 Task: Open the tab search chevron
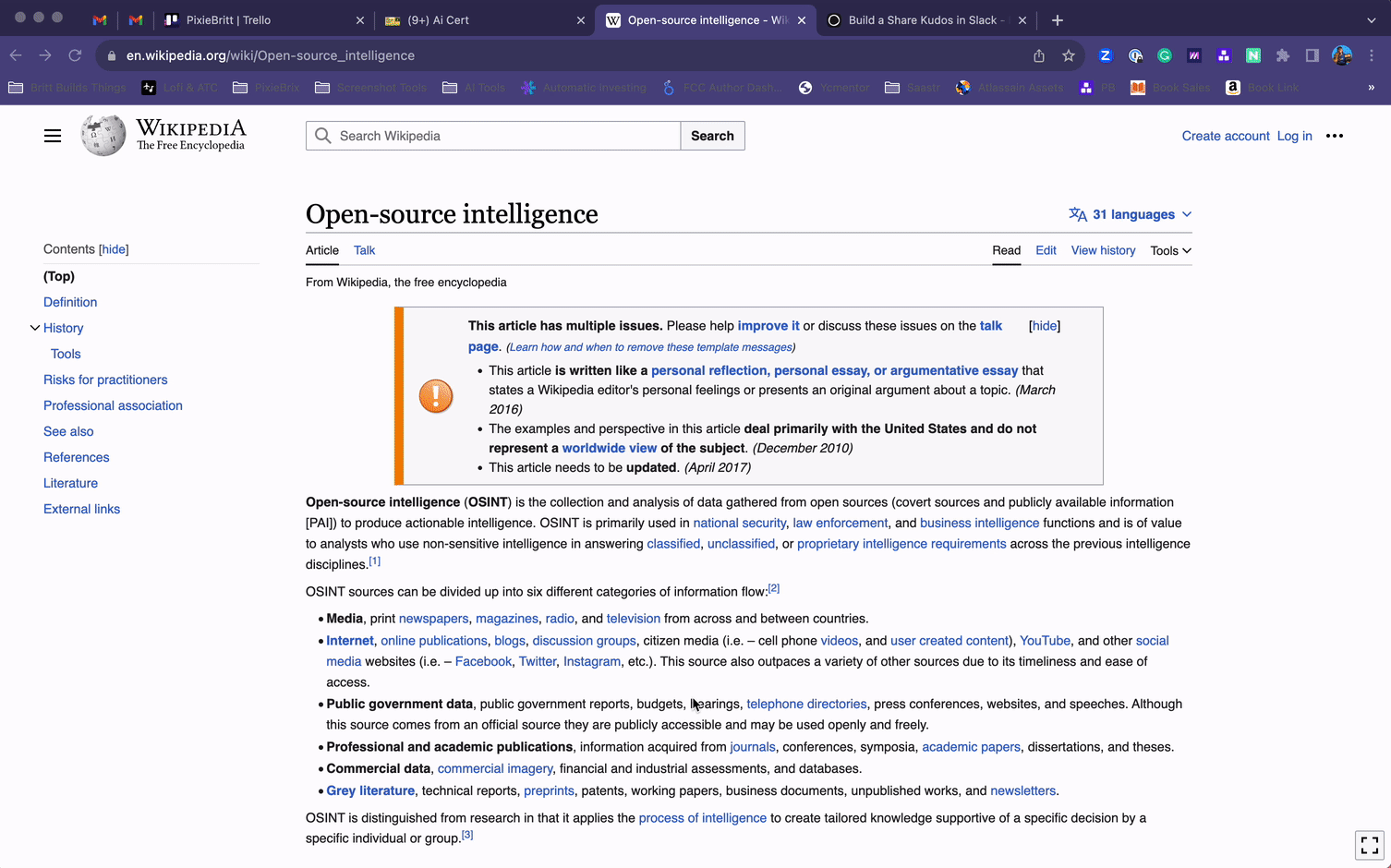[1372, 19]
